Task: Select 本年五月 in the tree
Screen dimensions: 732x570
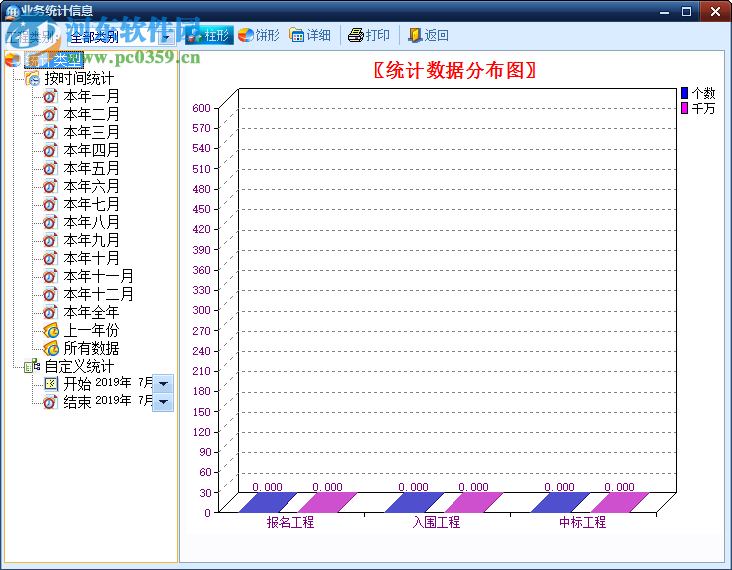Action: 91,168
